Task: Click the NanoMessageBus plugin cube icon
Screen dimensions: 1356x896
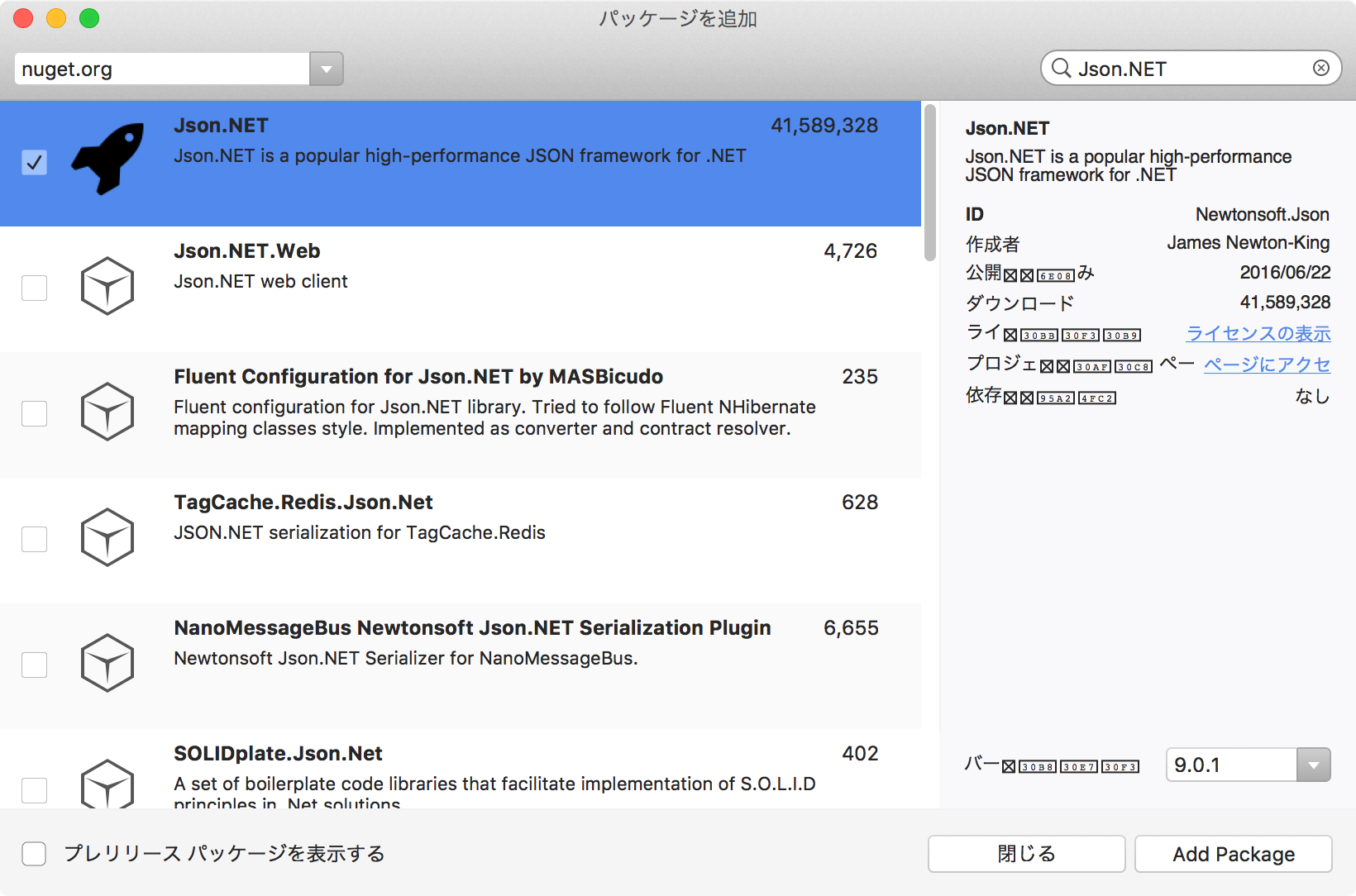Action: (107, 663)
